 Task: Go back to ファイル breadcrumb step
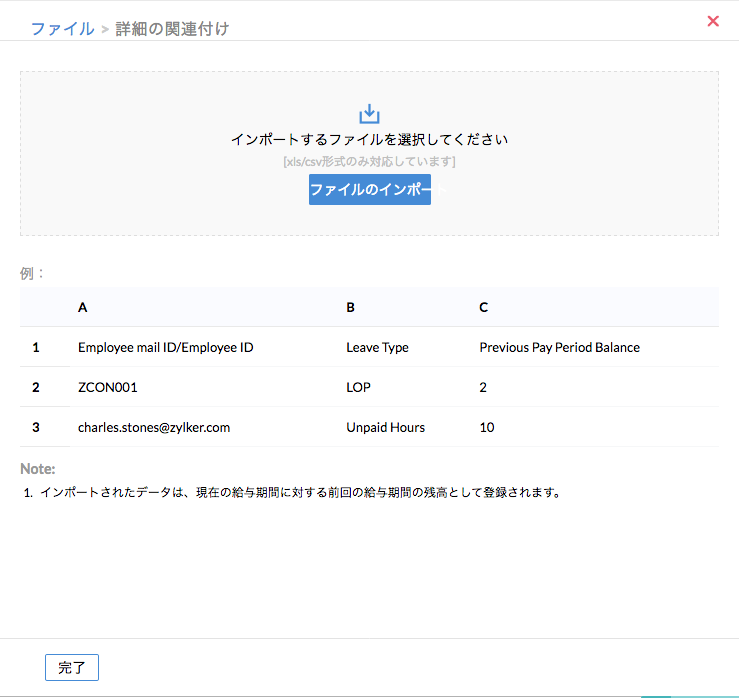[x=62, y=28]
